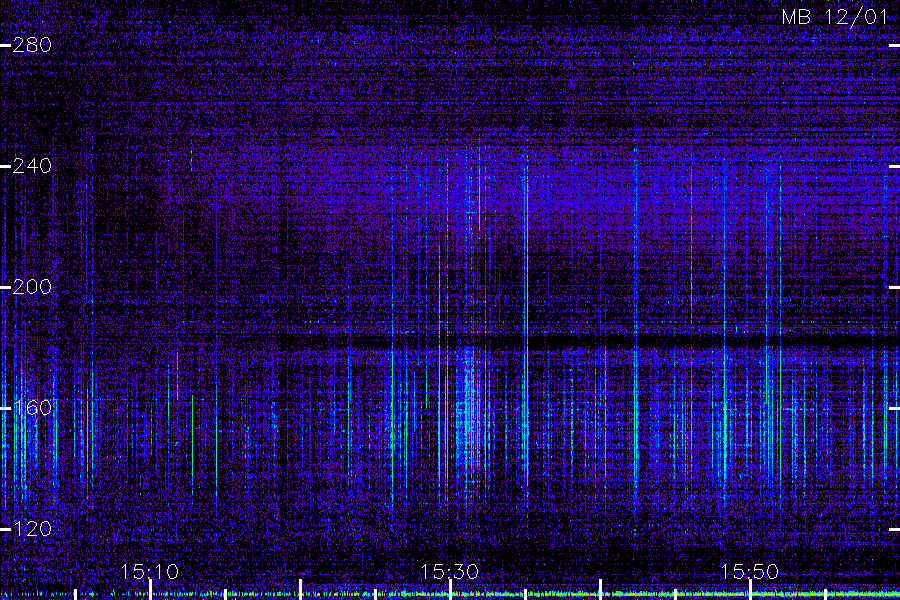
Task: Click the 160 frequency axis label
Action: [32, 408]
